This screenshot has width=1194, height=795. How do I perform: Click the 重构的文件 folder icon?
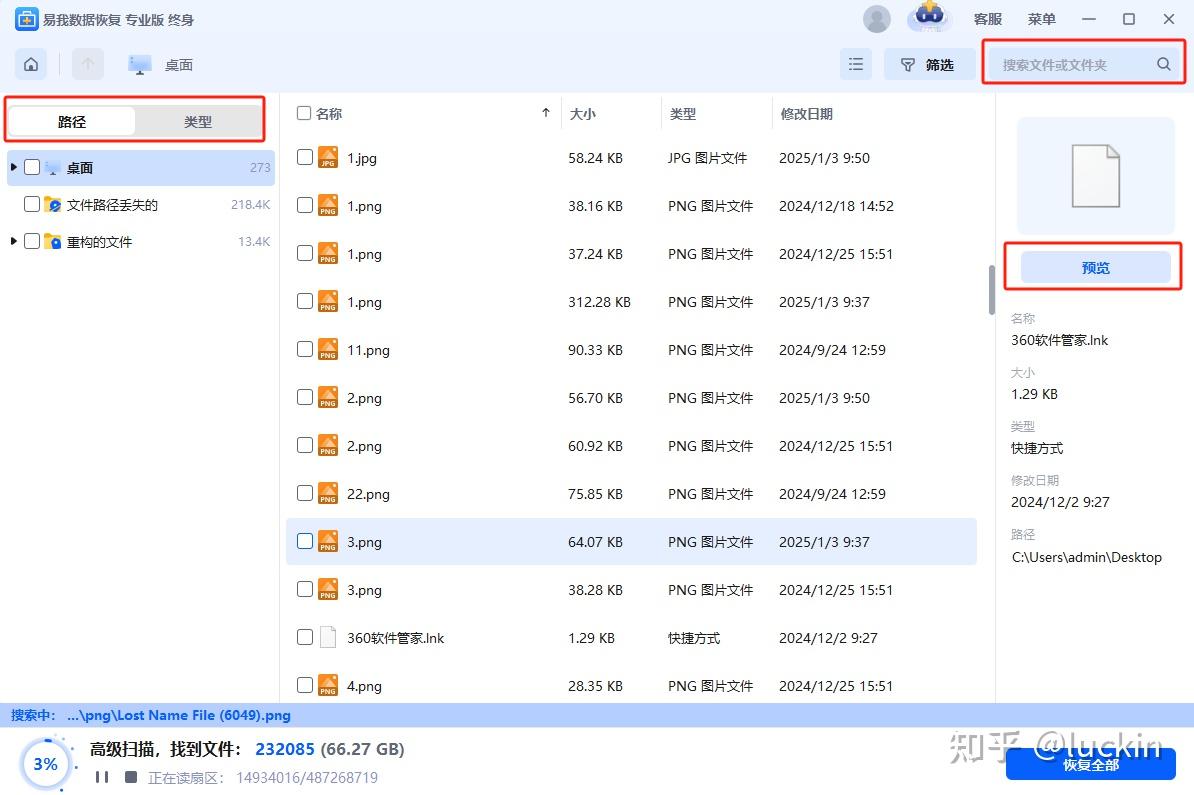[x=53, y=241]
